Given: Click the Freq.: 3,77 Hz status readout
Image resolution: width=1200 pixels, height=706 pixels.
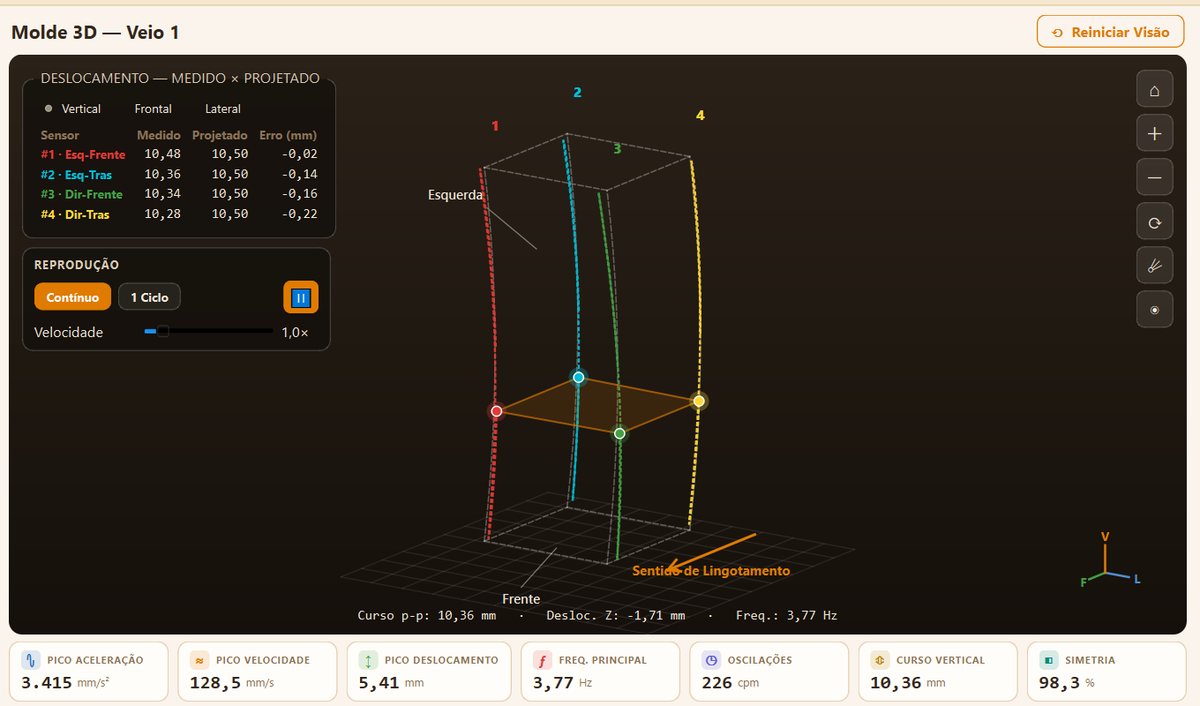Looking at the screenshot, I should [786, 616].
